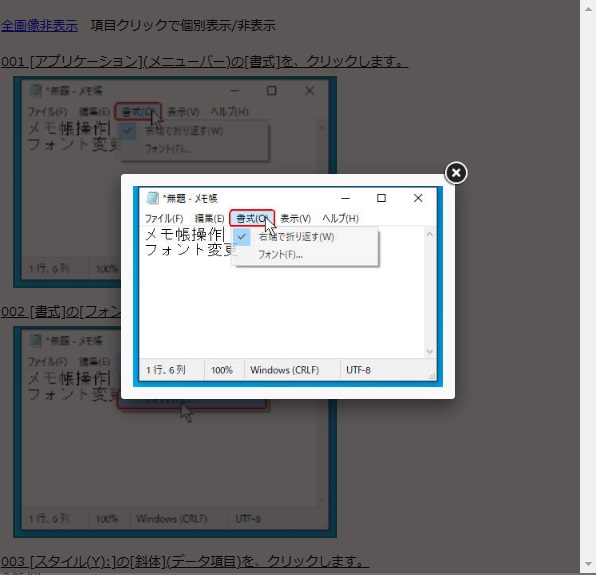Viewport: 596px width, 575px height.
Task: Open the 表示(V) menu in the popup Notepad
Action: (x=295, y=218)
